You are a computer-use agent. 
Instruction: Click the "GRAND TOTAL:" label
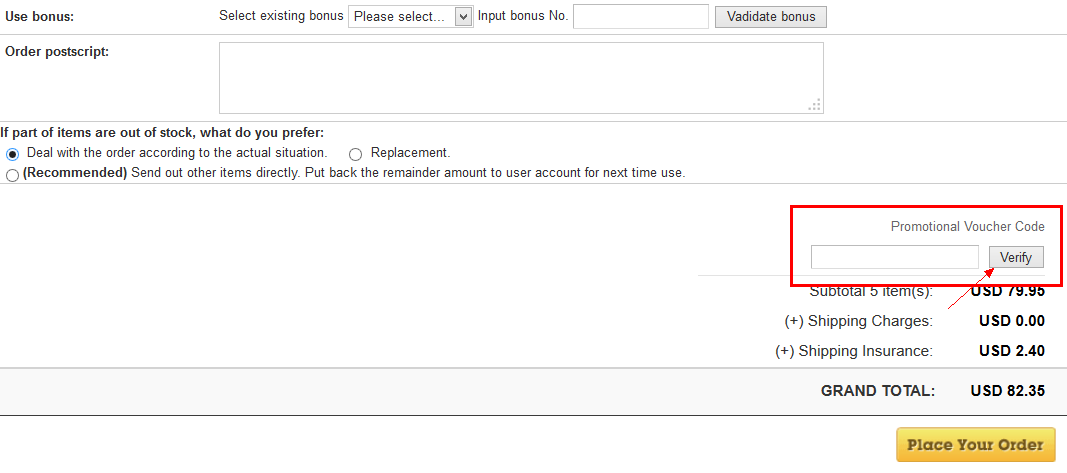pyautogui.click(x=877, y=391)
